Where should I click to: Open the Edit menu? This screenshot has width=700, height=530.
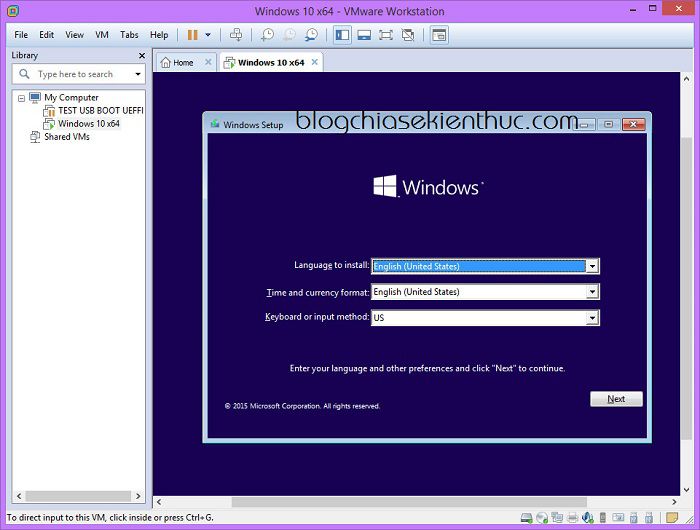(x=46, y=35)
